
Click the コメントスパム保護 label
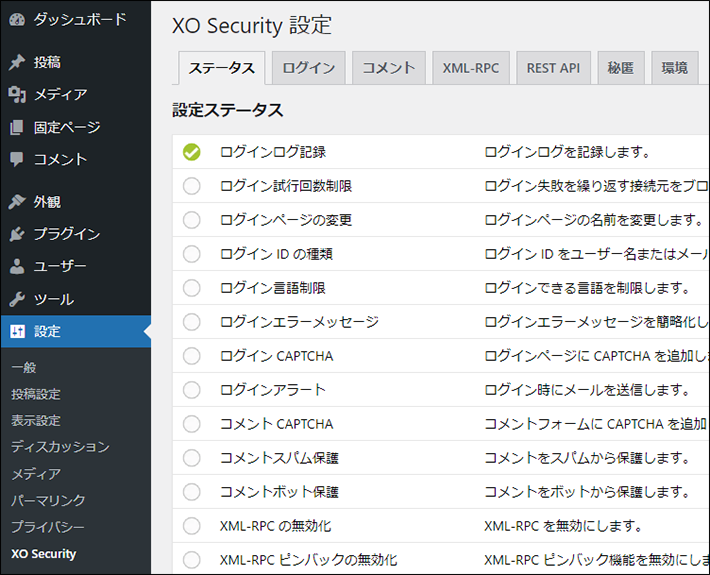279,458
